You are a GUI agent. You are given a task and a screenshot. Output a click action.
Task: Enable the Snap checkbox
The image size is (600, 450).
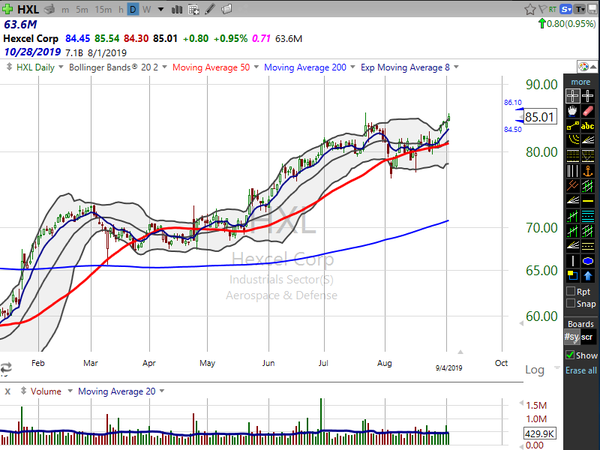(x=570, y=304)
